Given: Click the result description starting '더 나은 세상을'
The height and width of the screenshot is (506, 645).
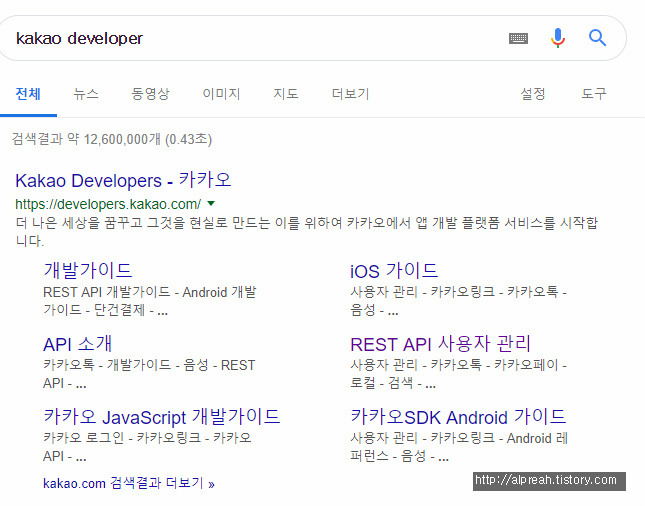Looking at the screenshot, I should (306, 232).
